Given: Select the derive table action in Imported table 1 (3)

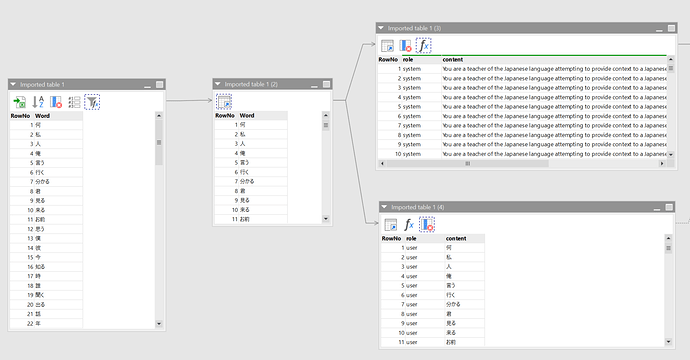Looking at the screenshot, I should (x=387, y=45).
